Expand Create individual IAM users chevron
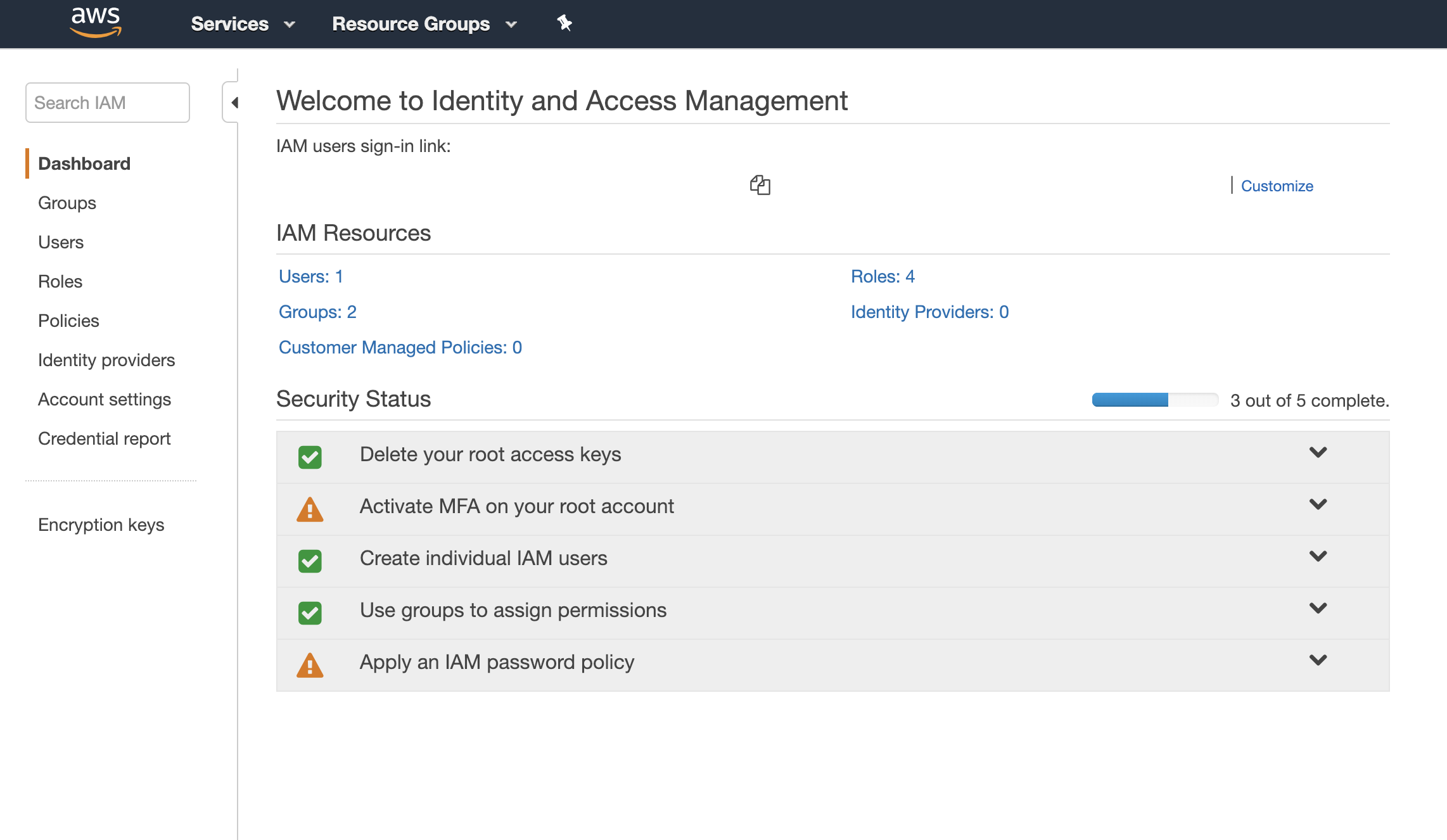This screenshot has width=1447, height=840. pyautogui.click(x=1318, y=556)
